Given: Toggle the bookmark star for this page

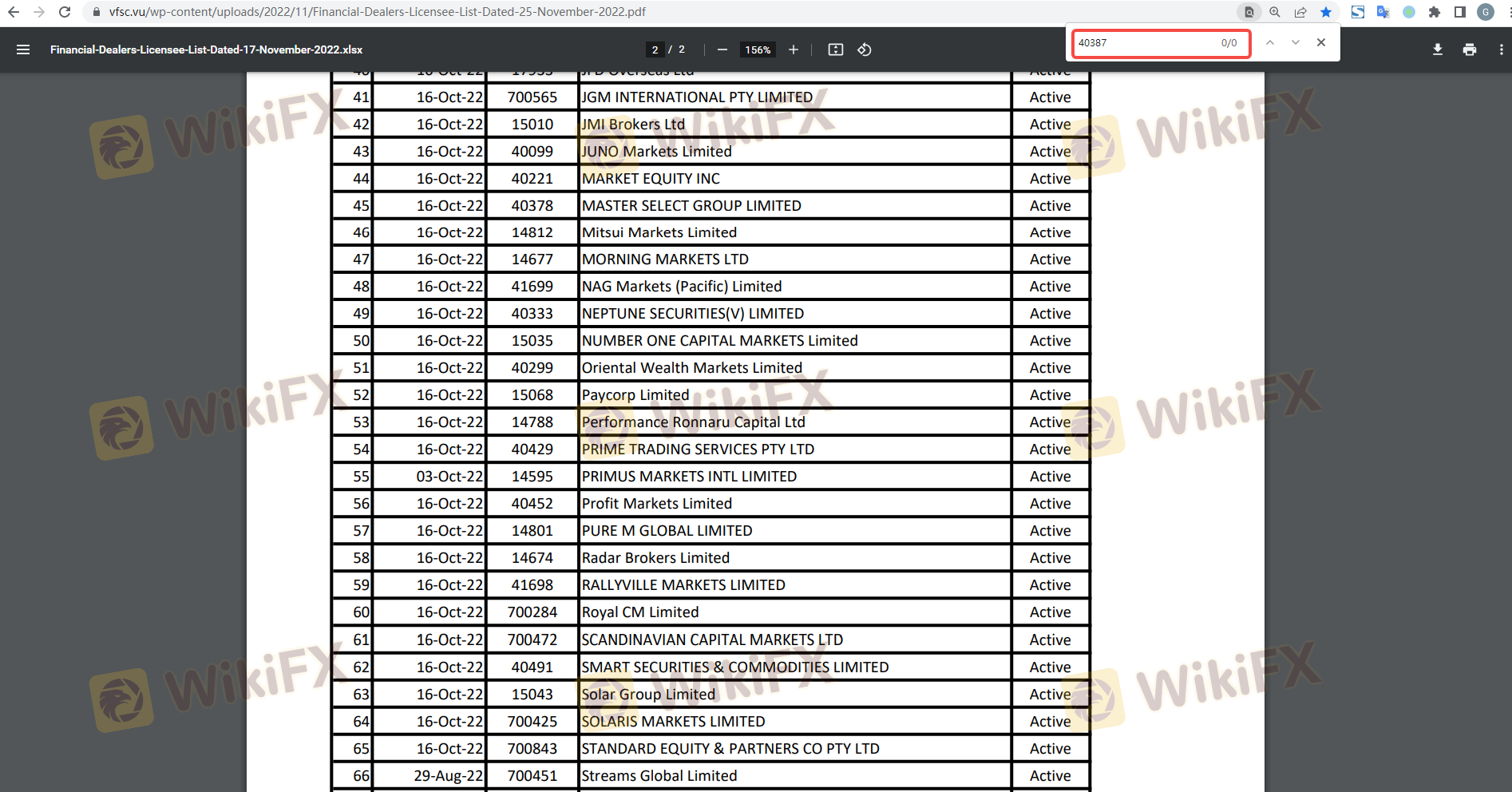Looking at the screenshot, I should click(x=1326, y=12).
